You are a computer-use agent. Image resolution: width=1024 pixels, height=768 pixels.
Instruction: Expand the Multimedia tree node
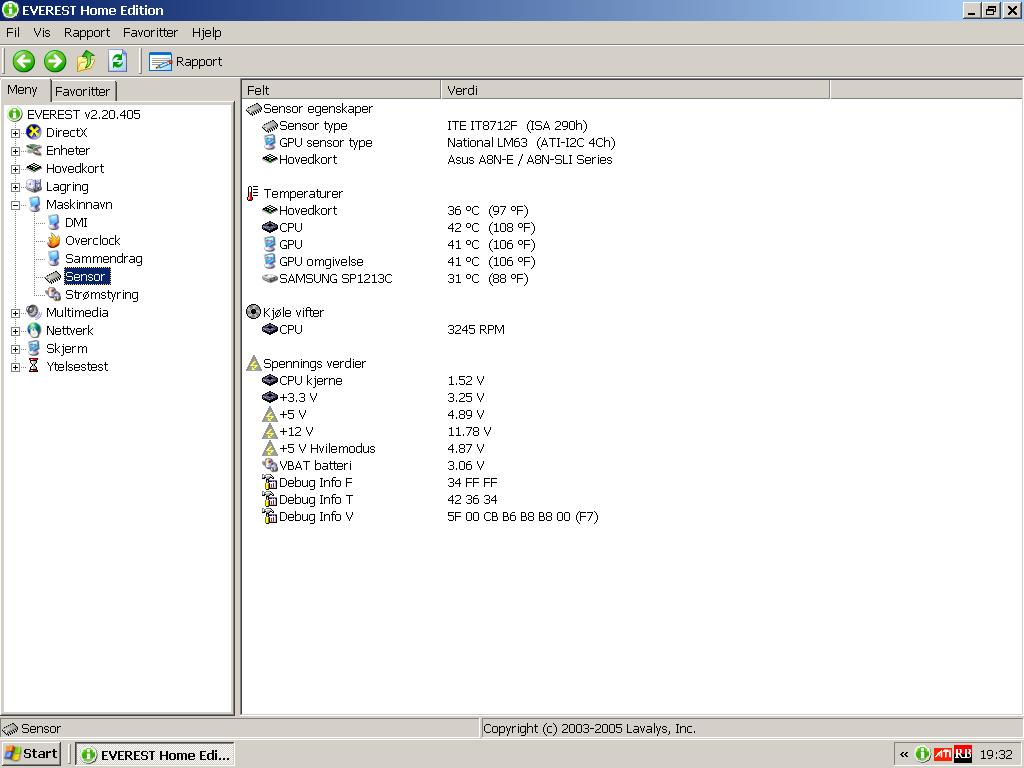(x=15, y=313)
